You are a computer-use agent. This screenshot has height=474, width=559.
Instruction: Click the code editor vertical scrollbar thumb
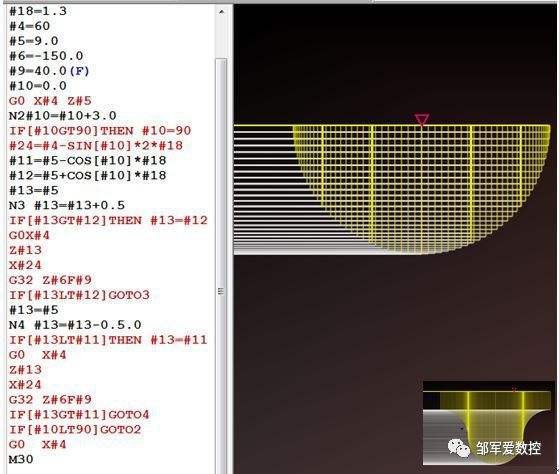point(221,266)
